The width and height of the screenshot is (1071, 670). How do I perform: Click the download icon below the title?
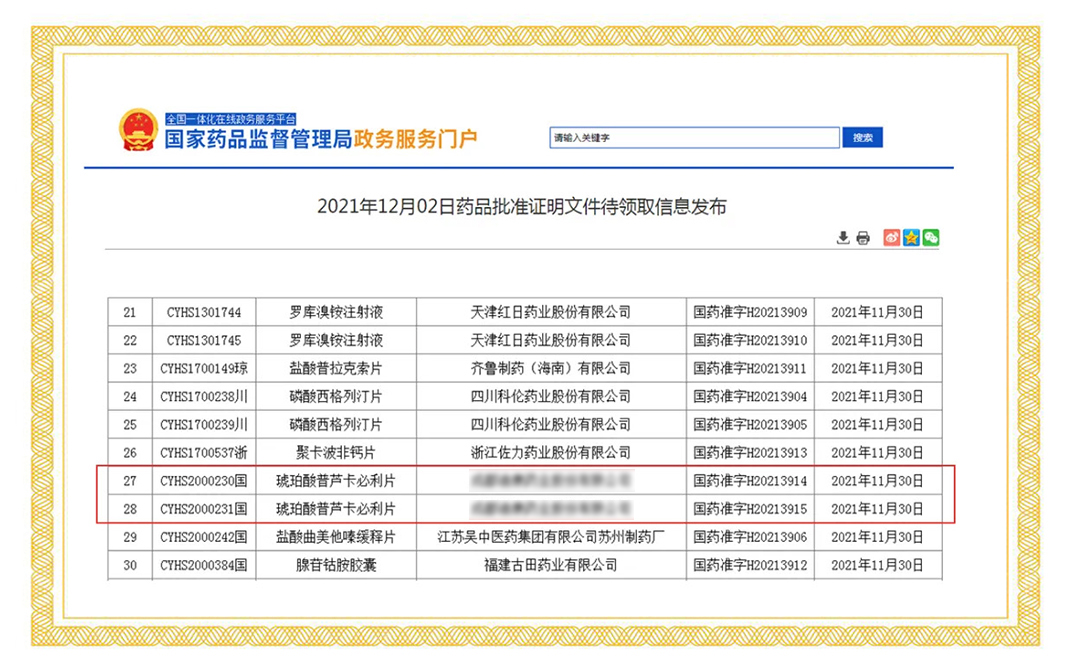[843, 237]
